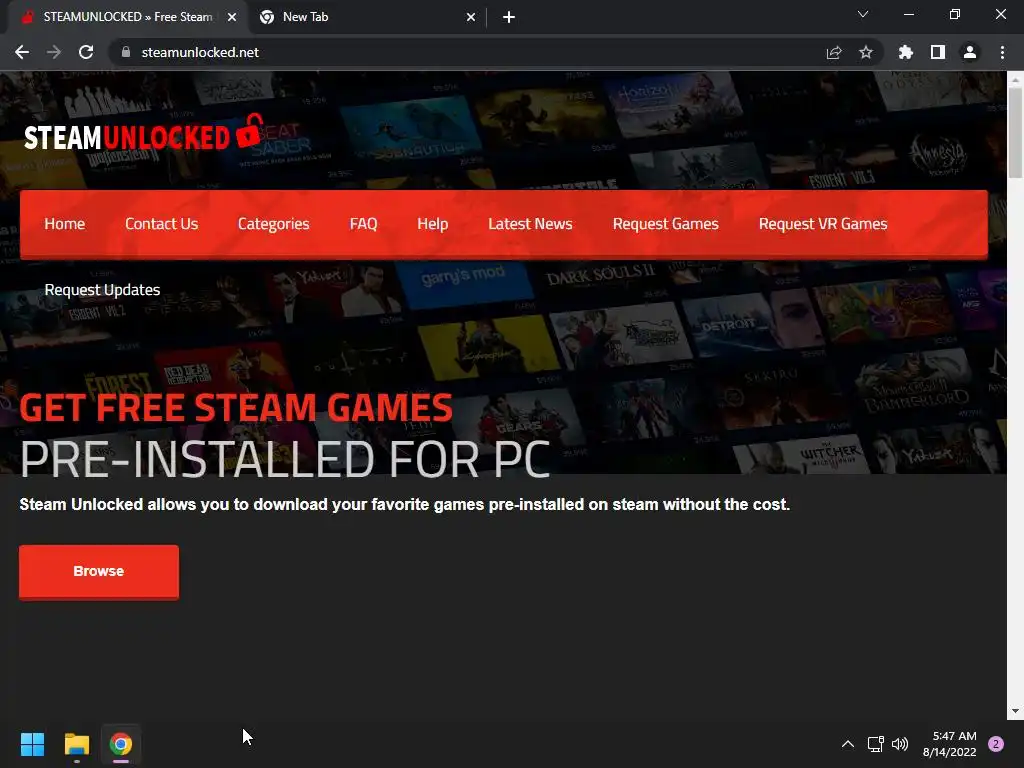Screen dimensions: 1024x768
Task: Open the Chrome three-dot menu
Action: click(x=1002, y=52)
